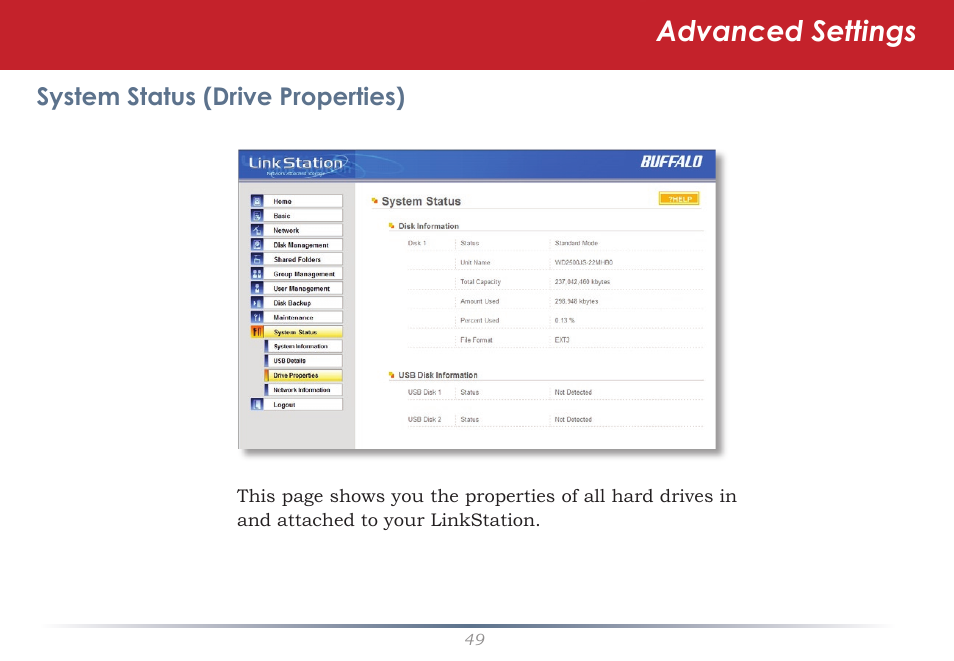Viewport: 954px width, 661px height.
Task: Click the highlighted System Status icon
Action: (257, 332)
